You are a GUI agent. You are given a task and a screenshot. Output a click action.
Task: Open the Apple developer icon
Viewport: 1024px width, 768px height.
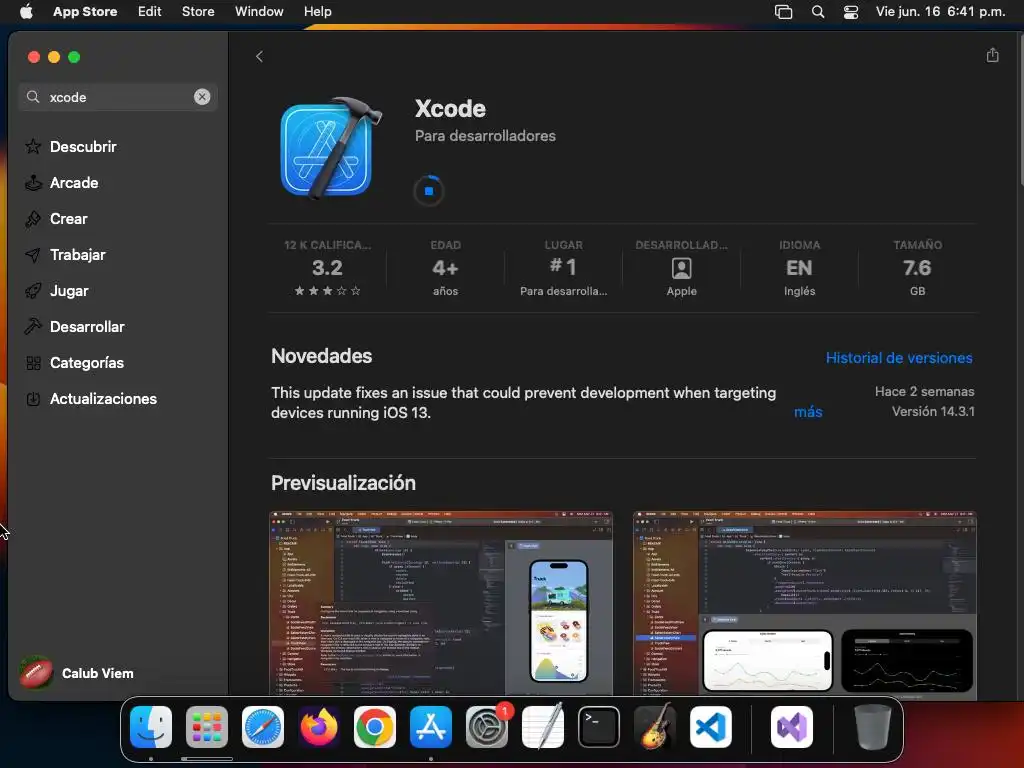coord(681,268)
